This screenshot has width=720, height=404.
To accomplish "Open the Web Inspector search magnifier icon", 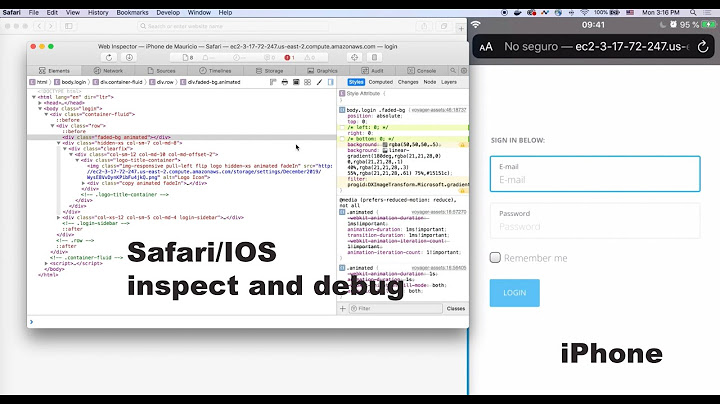I will click(x=453, y=71).
